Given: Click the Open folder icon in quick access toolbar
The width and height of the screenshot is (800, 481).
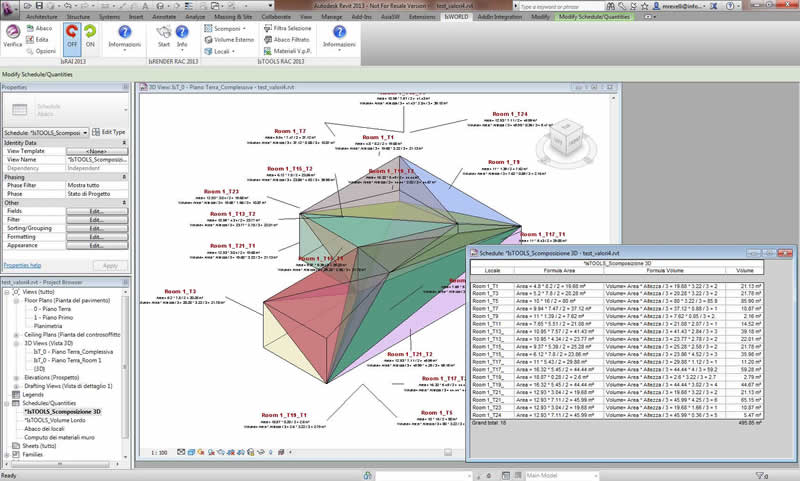Looking at the screenshot, I should [28, 6].
